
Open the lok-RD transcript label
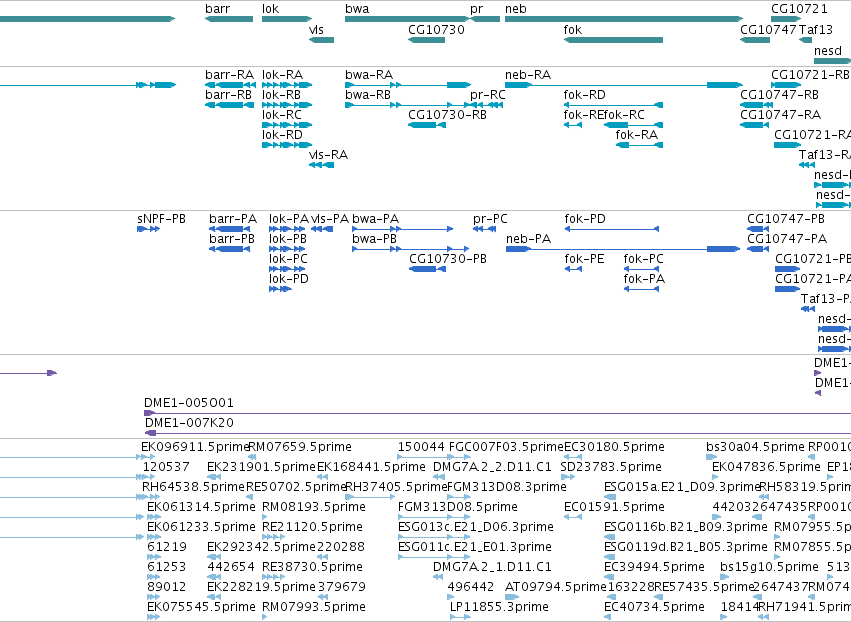pyautogui.click(x=282, y=135)
